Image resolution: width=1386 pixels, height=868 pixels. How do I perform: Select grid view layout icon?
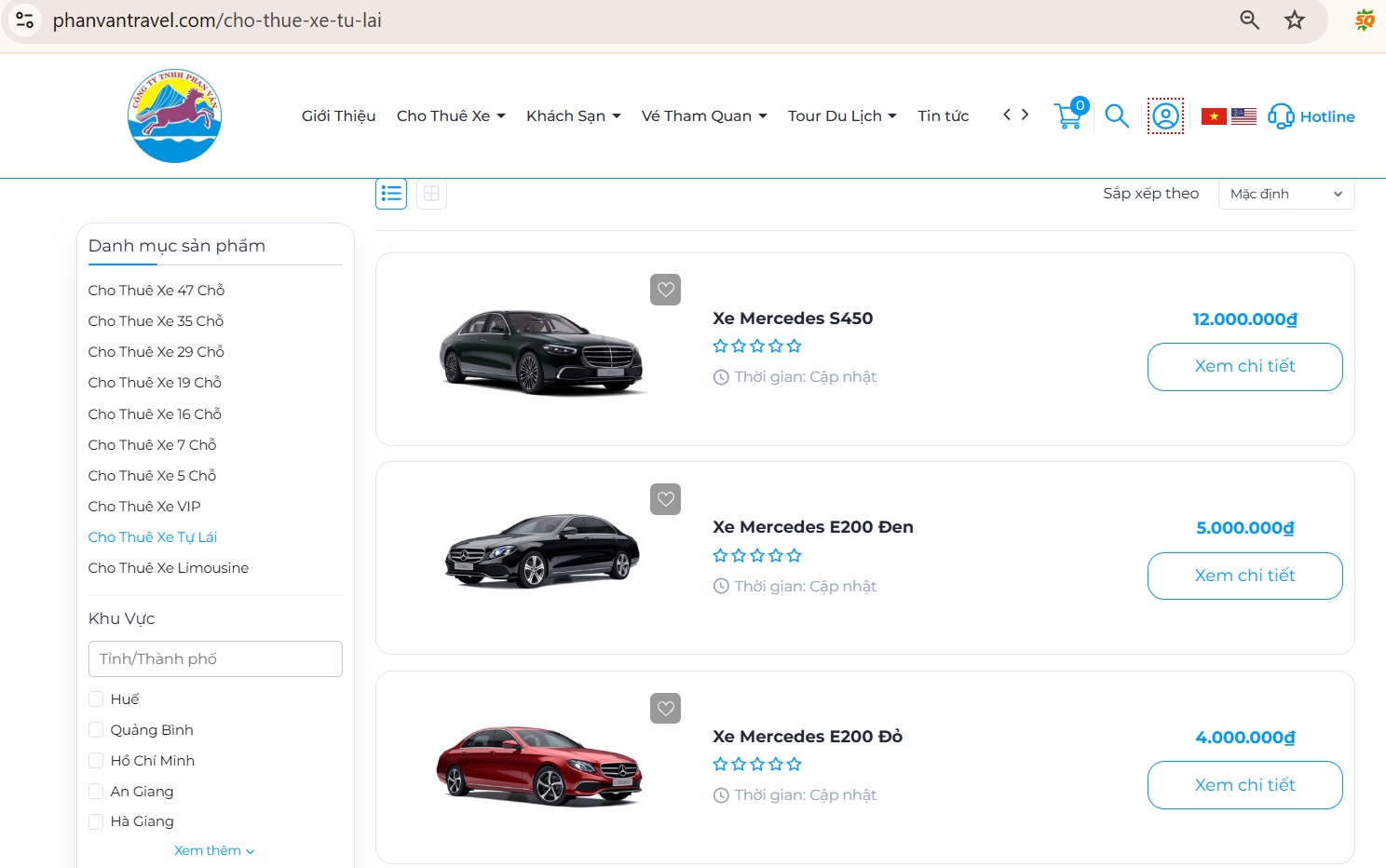pyautogui.click(x=431, y=194)
